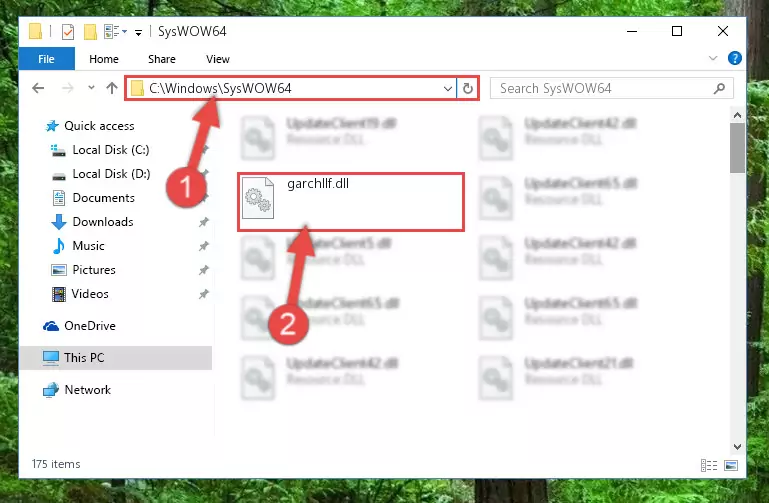Click the window folder icon in title bar

35,31
